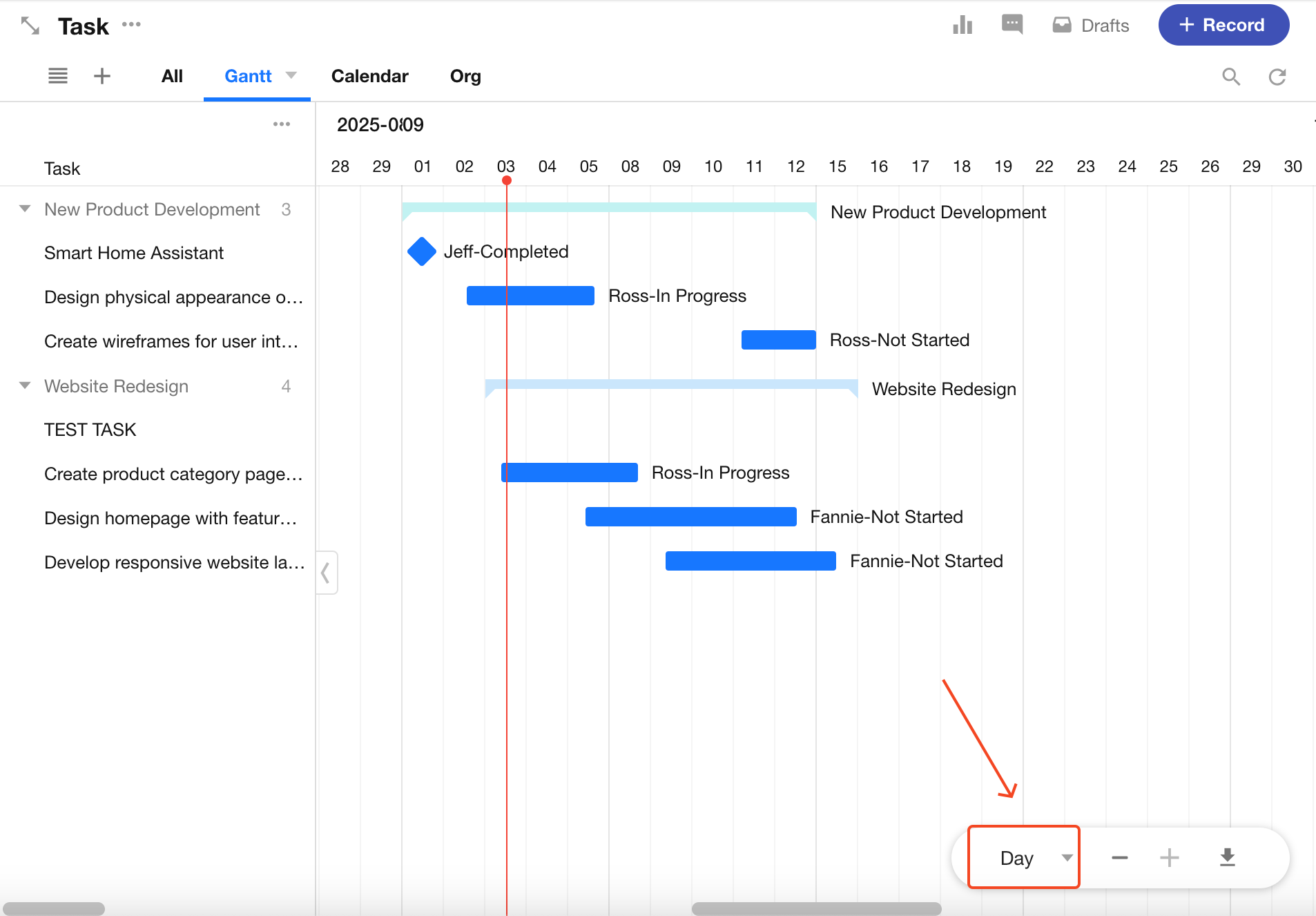Click the search magnifier icon
1316x916 pixels.
point(1230,77)
